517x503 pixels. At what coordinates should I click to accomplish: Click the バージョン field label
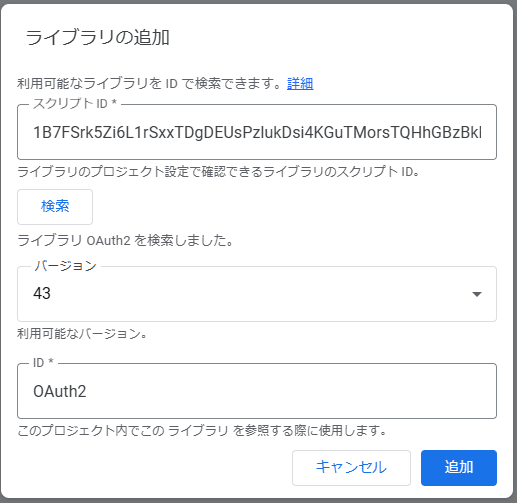pyautogui.click(x=66, y=266)
